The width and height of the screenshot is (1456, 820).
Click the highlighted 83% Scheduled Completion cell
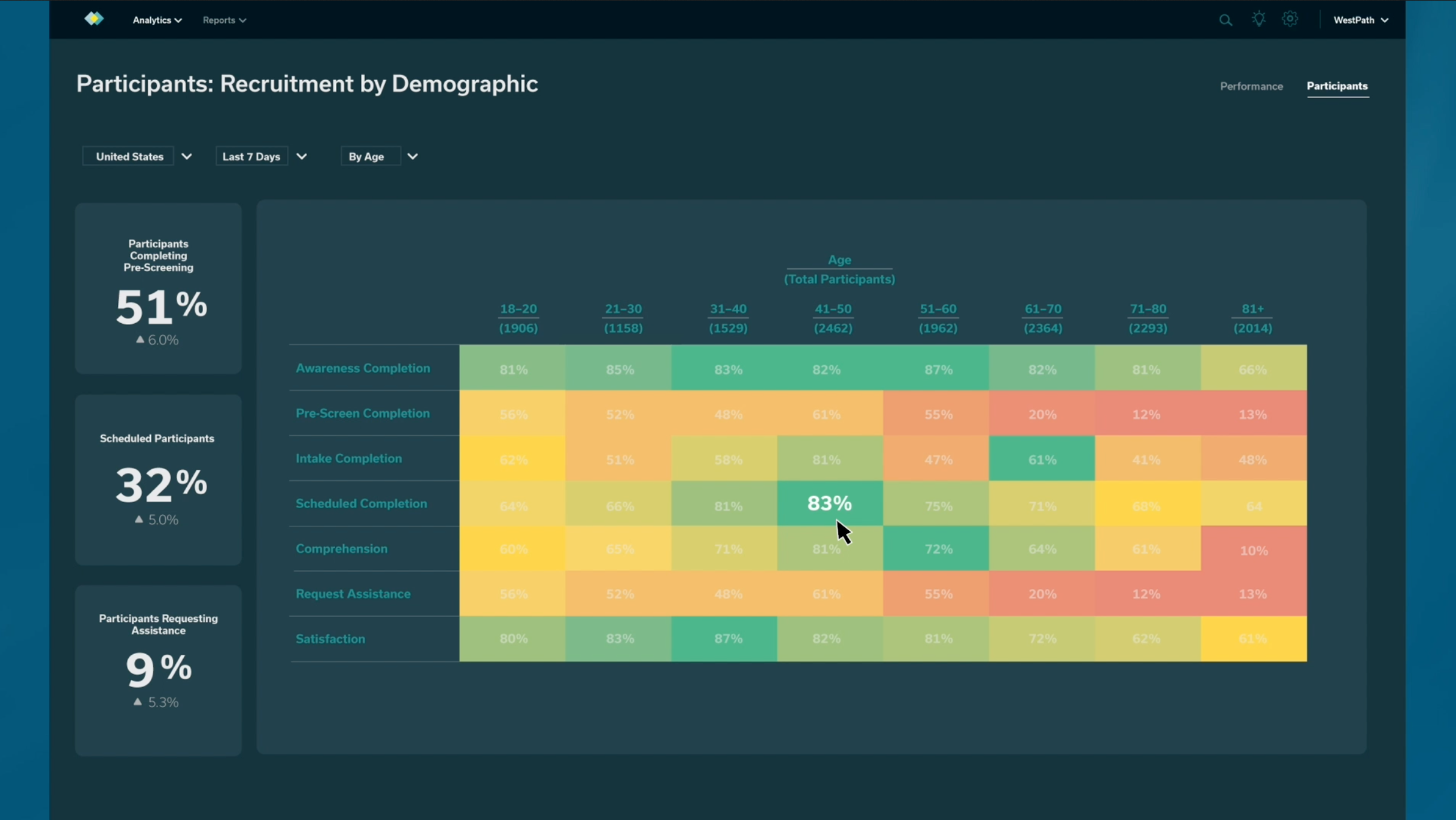(829, 503)
